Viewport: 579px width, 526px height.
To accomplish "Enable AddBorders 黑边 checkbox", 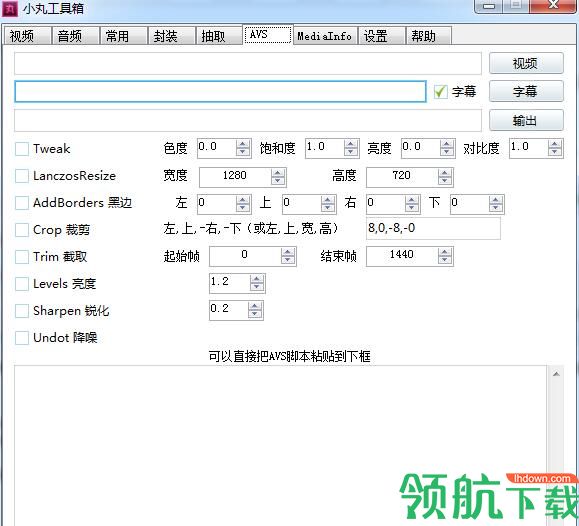I will [22, 203].
